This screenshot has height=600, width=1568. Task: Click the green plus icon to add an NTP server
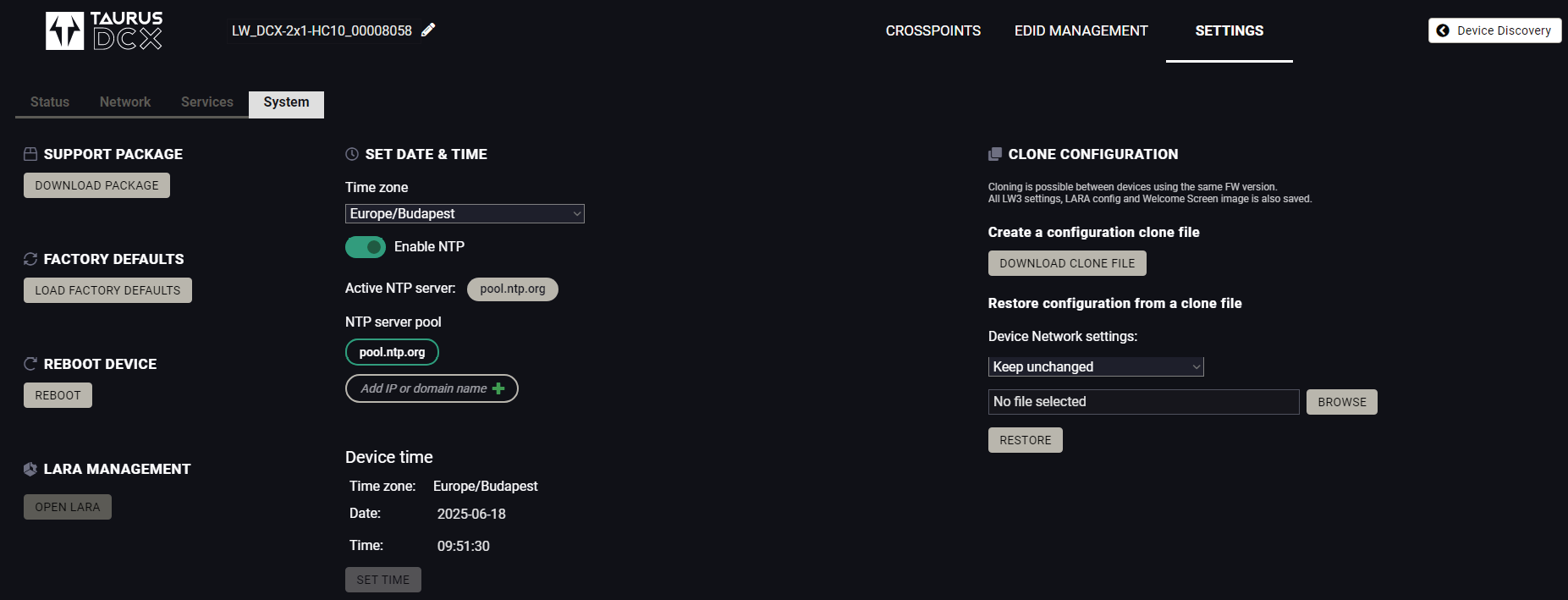coord(498,388)
